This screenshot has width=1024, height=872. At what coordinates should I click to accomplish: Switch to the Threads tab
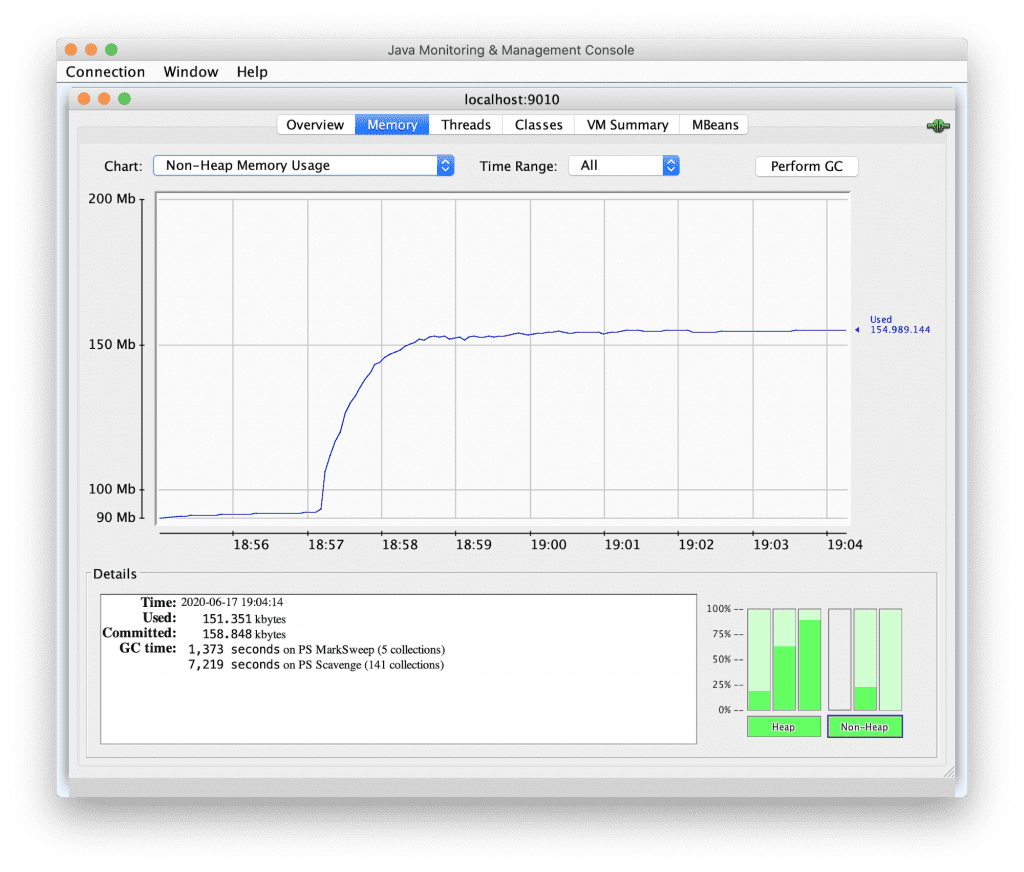click(466, 125)
